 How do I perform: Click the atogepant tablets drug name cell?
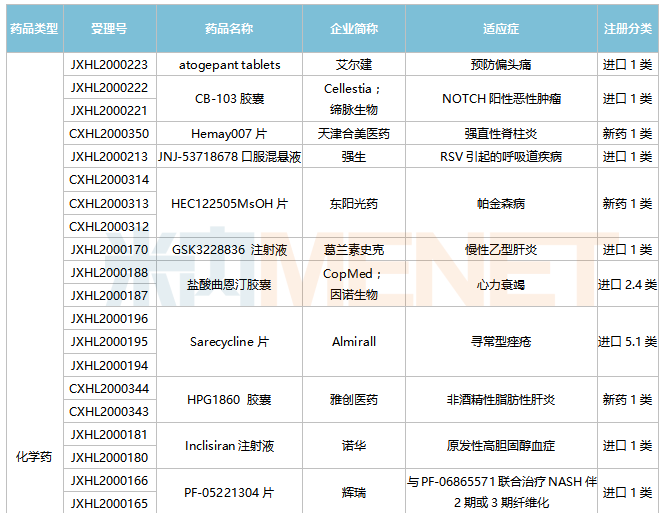click(229, 64)
